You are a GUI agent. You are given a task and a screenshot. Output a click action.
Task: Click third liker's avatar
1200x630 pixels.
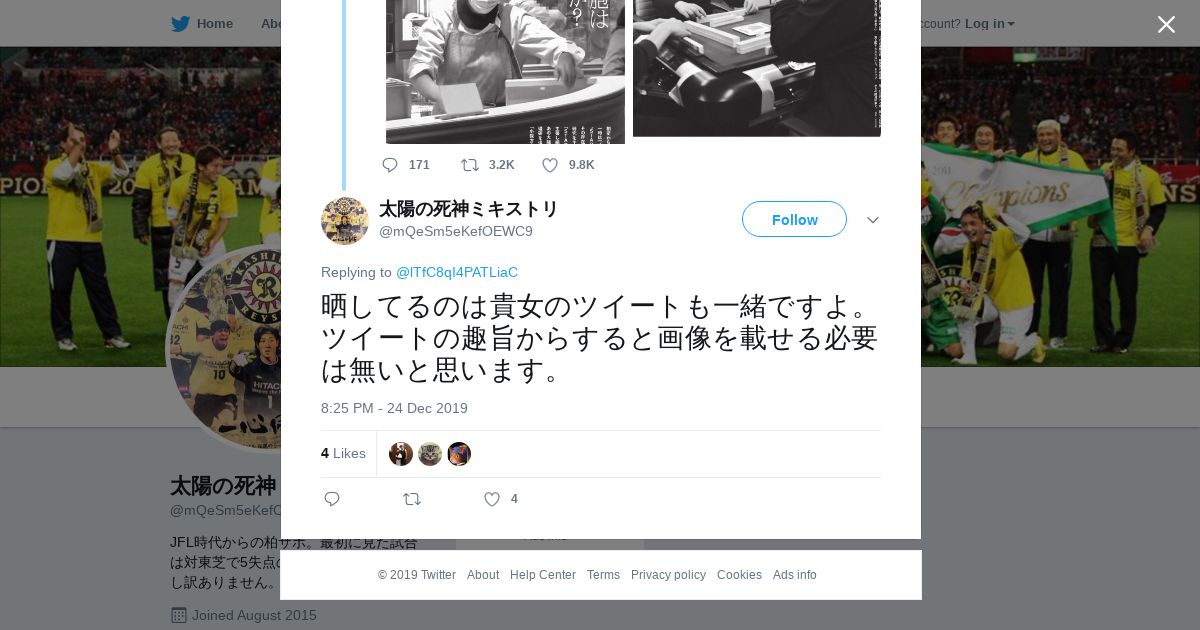[459, 454]
